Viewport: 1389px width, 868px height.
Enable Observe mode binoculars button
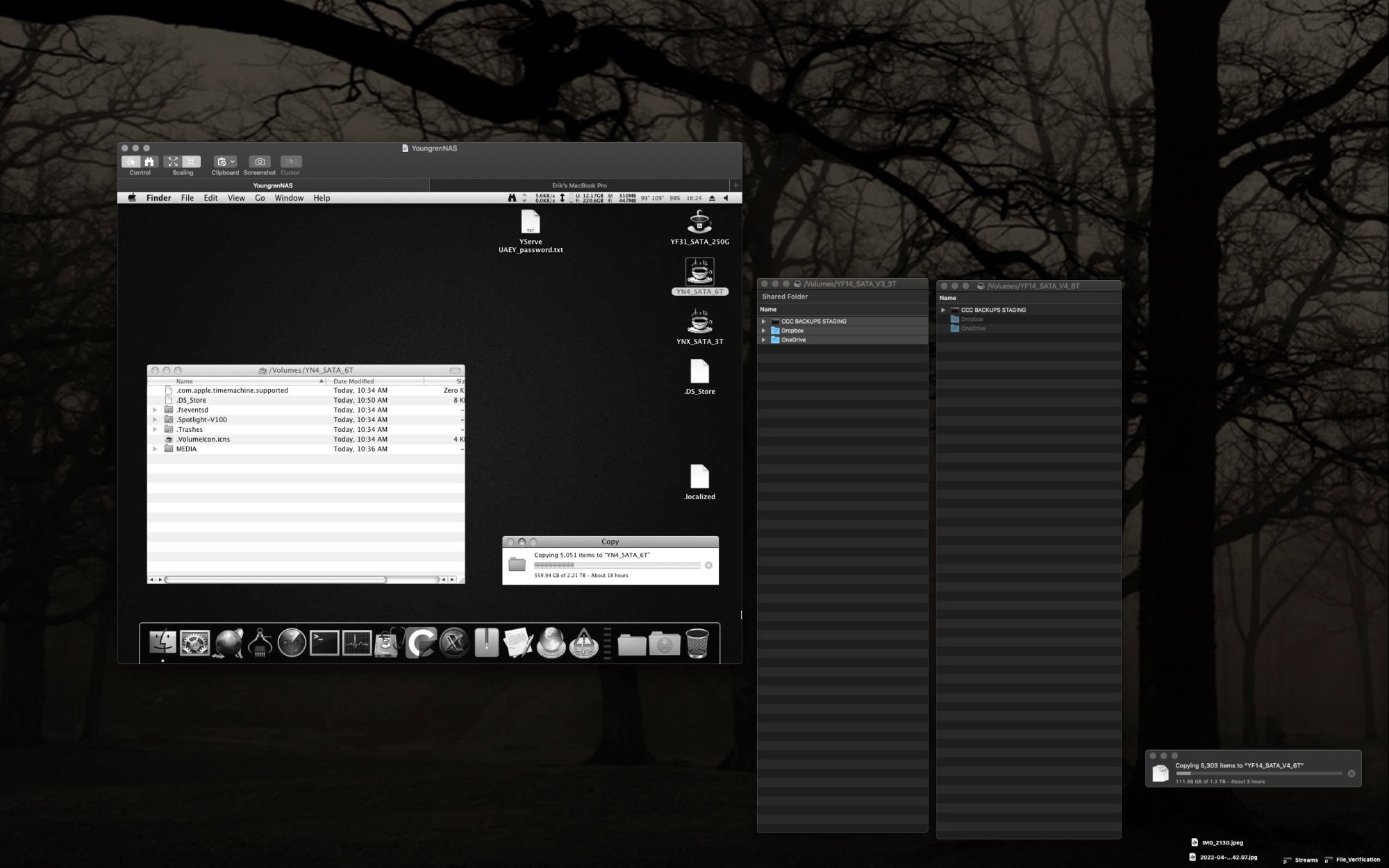(x=149, y=162)
